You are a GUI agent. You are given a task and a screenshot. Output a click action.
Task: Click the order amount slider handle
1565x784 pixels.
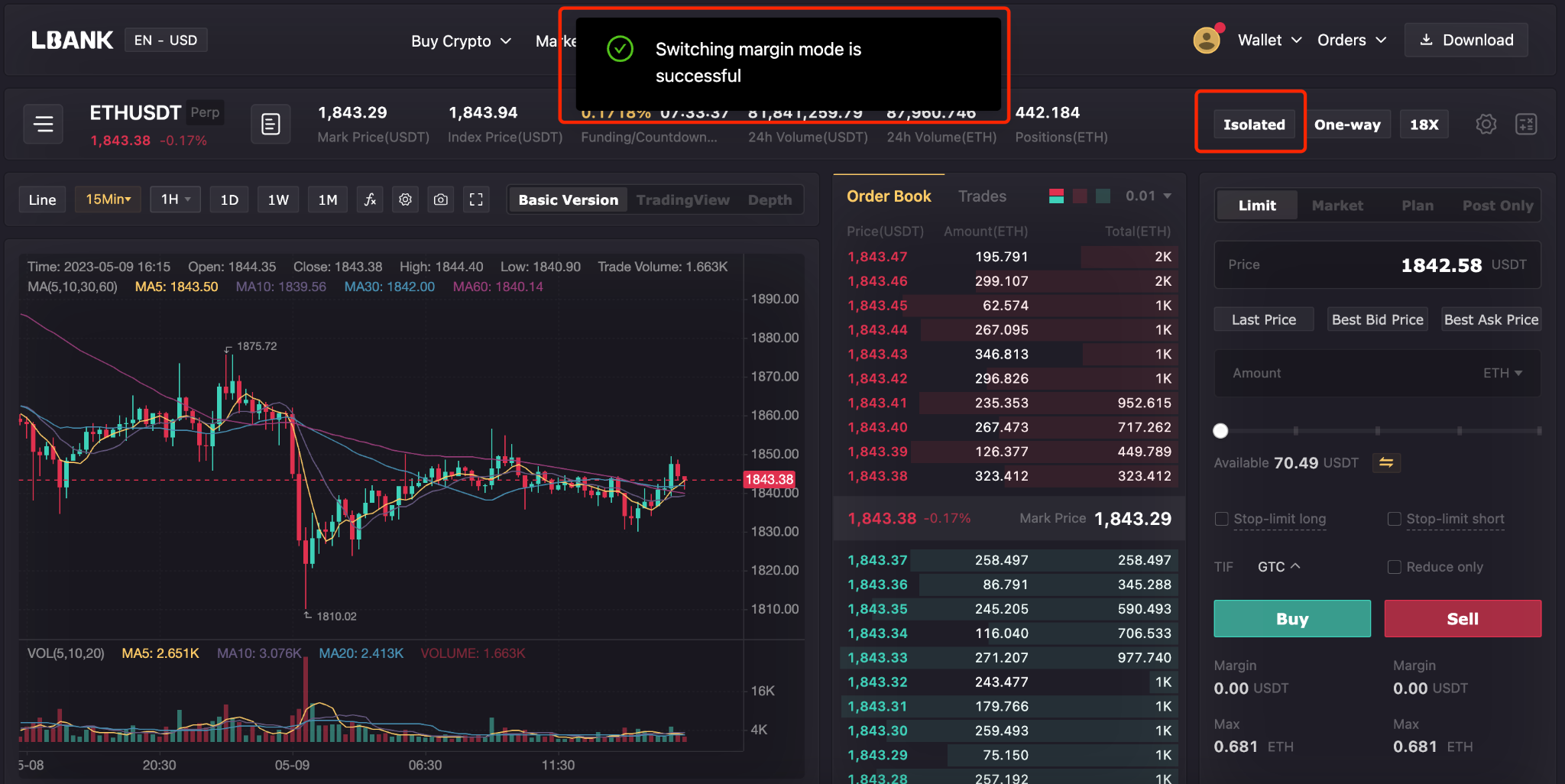click(1220, 431)
